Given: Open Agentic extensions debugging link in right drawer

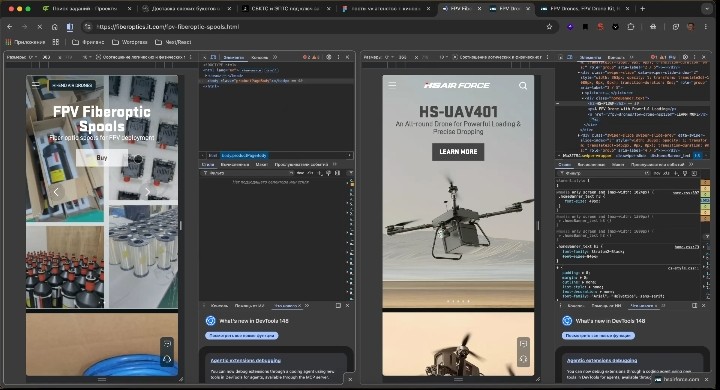Looking at the screenshot, I should [602, 361].
